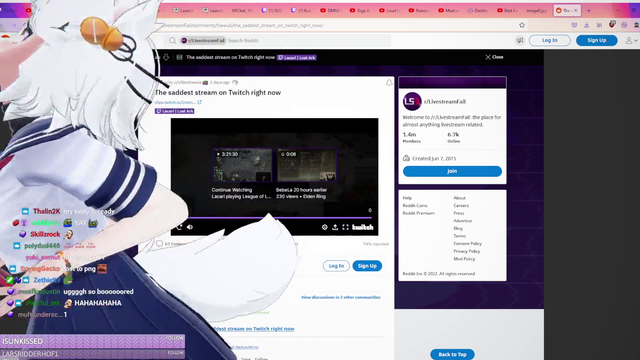Image resolution: width=640 pixels, height=360 pixels.
Task: Downvote the post in the black header
Action: 166,58
